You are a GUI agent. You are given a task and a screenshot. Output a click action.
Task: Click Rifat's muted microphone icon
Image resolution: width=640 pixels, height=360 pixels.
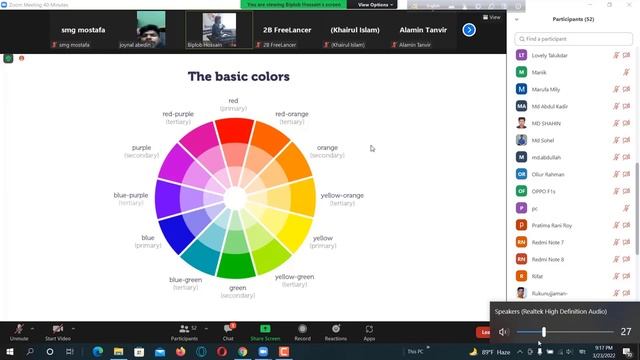coord(616,276)
